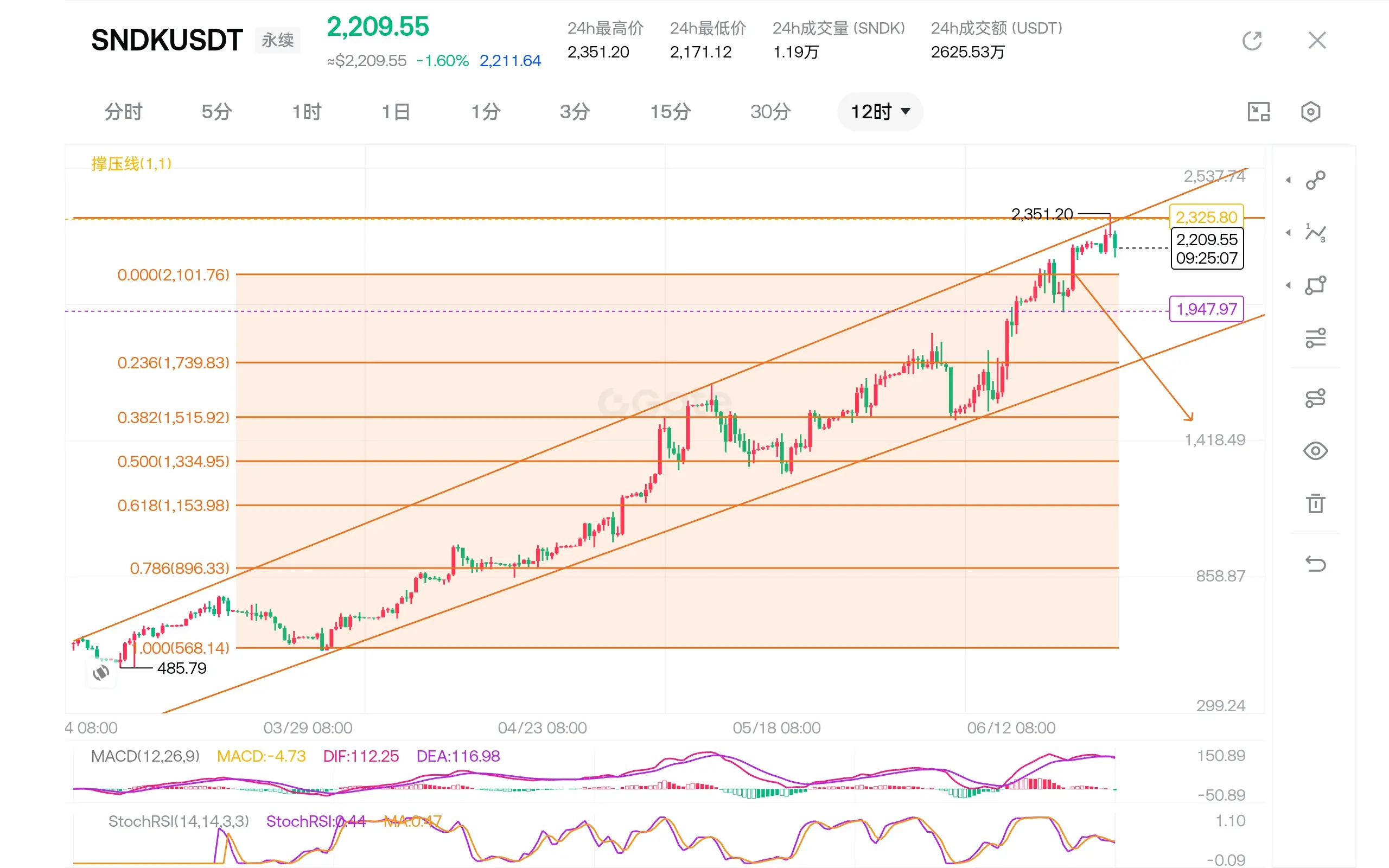
Task: Toggle the fullscreen chart layout icon
Action: tap(1258, 111)
